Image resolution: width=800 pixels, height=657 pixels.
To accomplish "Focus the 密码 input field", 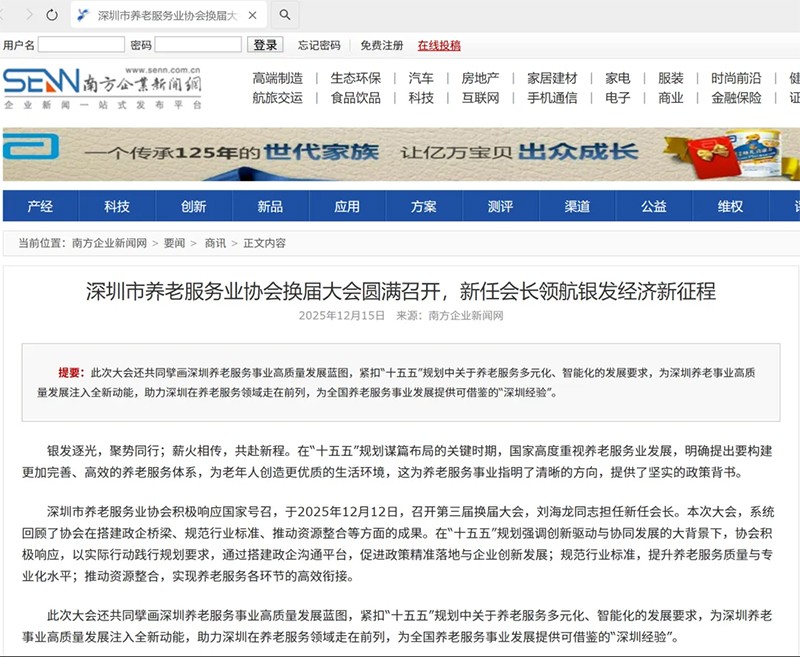I will (198, 45).
